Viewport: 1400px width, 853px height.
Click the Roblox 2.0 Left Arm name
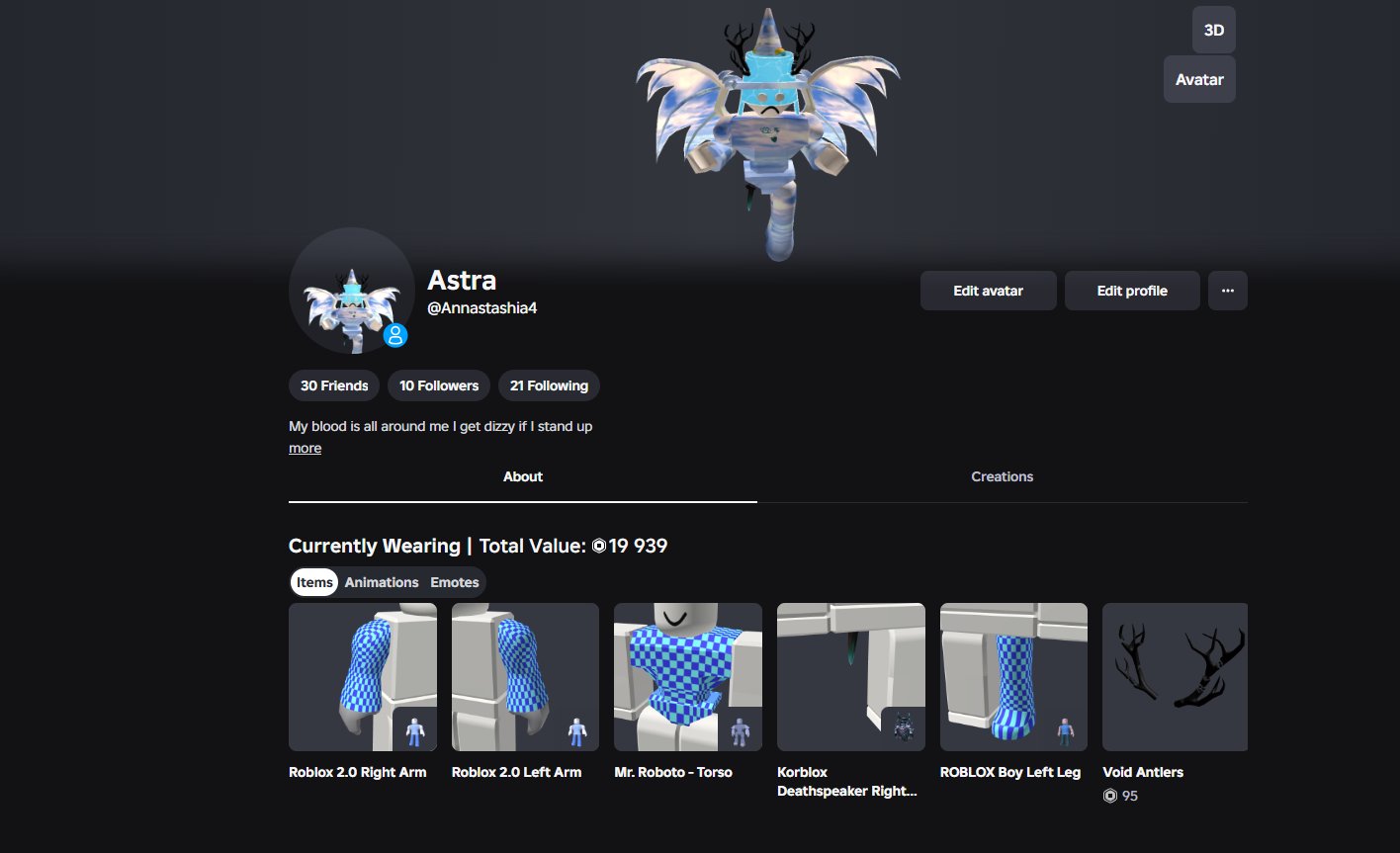(x=516, y=772)
